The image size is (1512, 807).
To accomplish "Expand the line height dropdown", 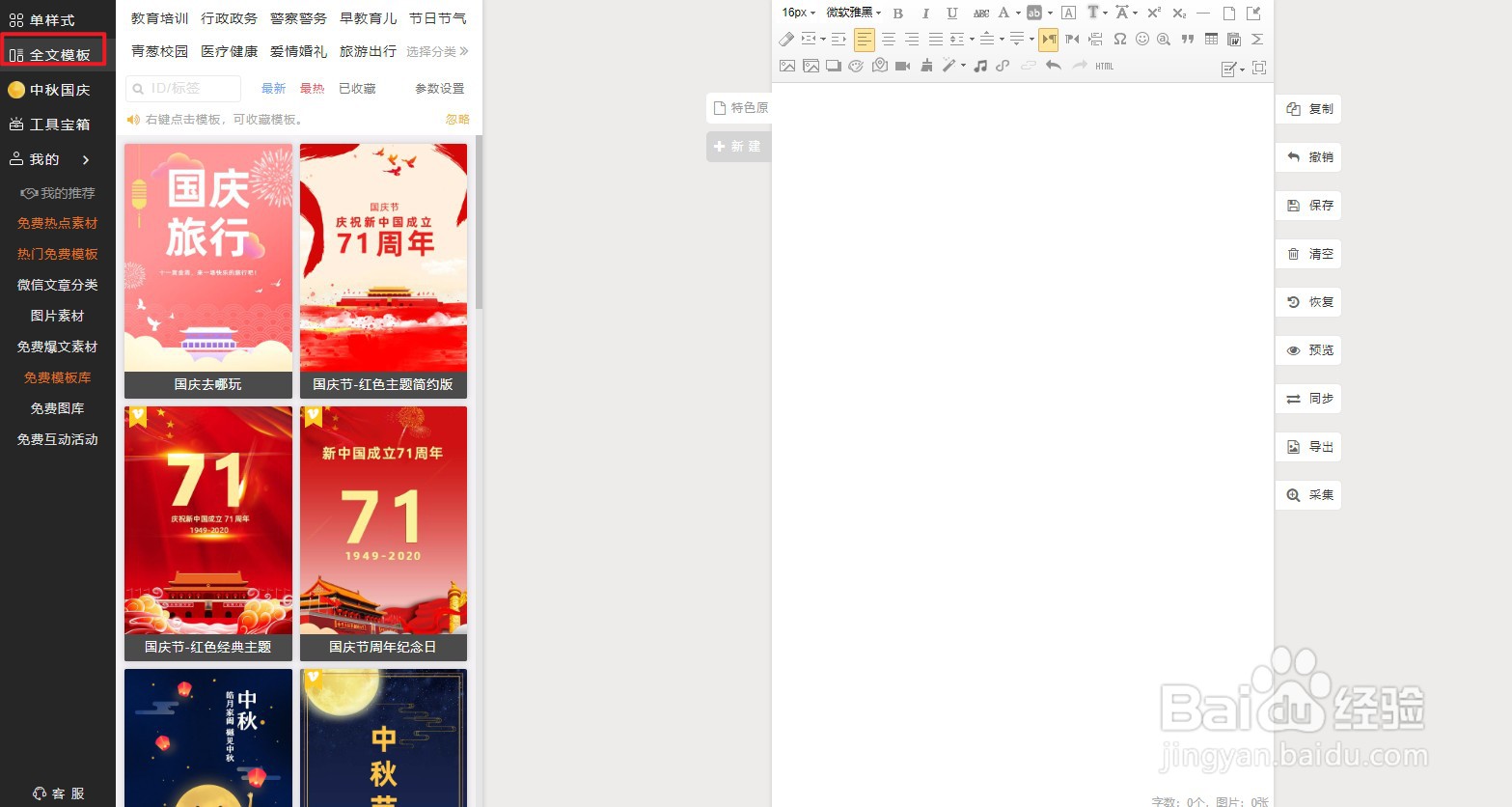I will [972, 40].
